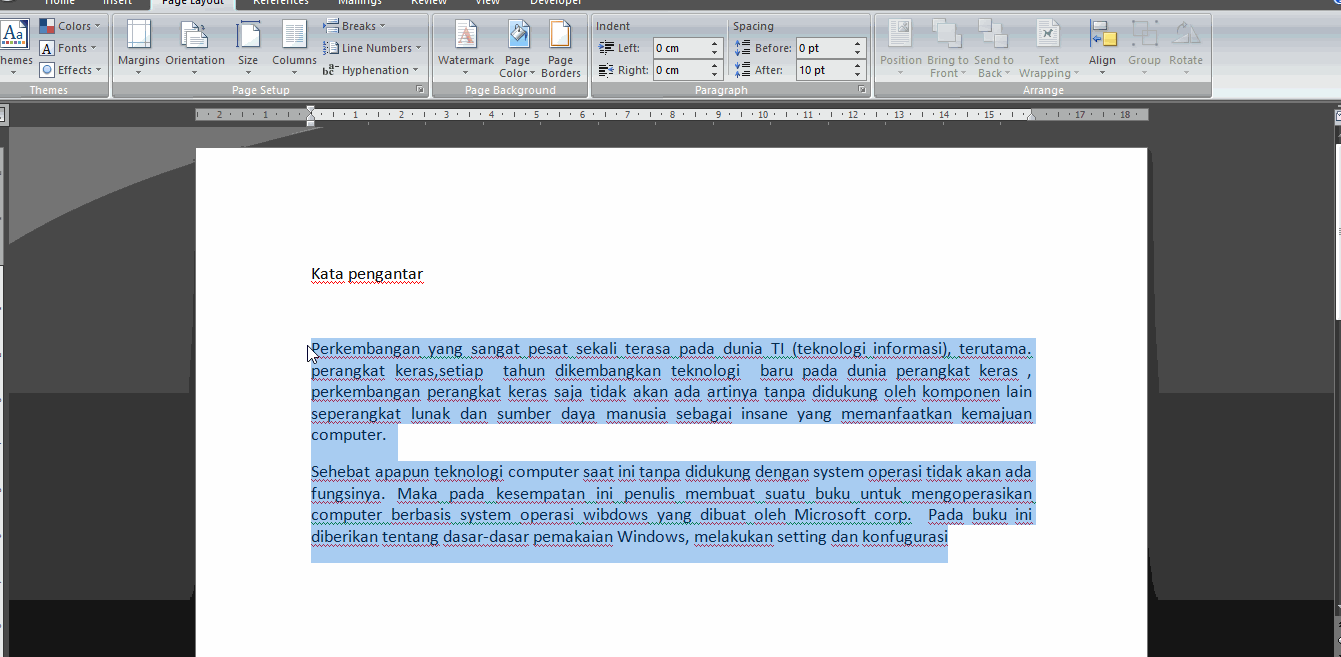Open theme Colors dropdown
This screenshot has height=657, width=1341.
[x=68, y=26]
